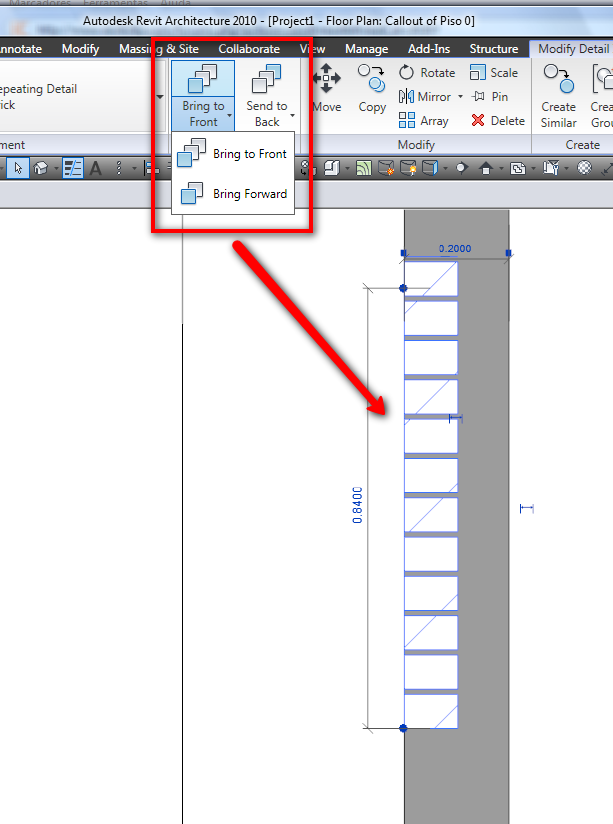The height and width of the screenshot is (824, 613).
Task: Expand the plan views icon dropdown arrow
Action: (x=533, y=168)
